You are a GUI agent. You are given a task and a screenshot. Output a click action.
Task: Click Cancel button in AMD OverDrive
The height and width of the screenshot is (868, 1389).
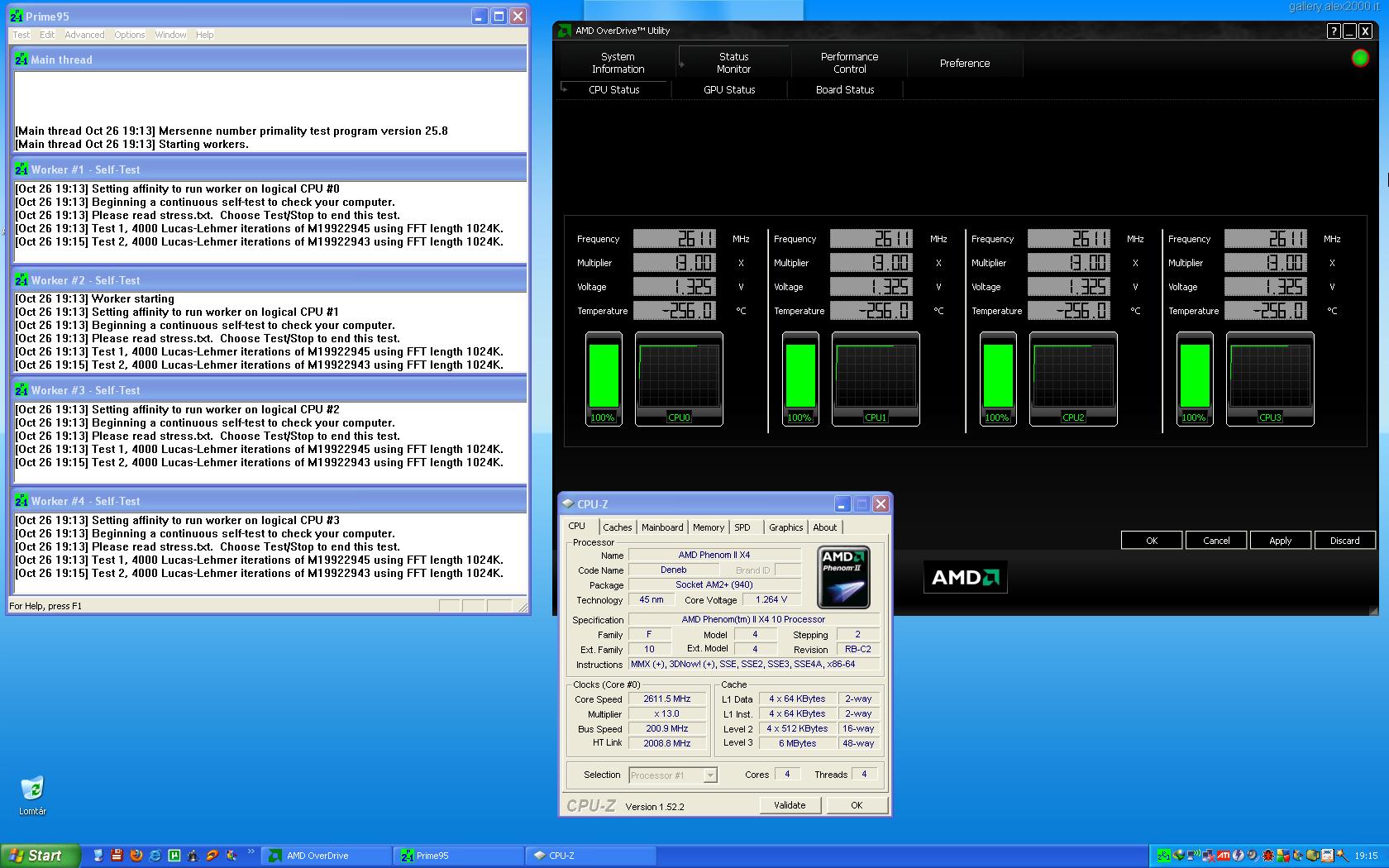[1216, 540]
